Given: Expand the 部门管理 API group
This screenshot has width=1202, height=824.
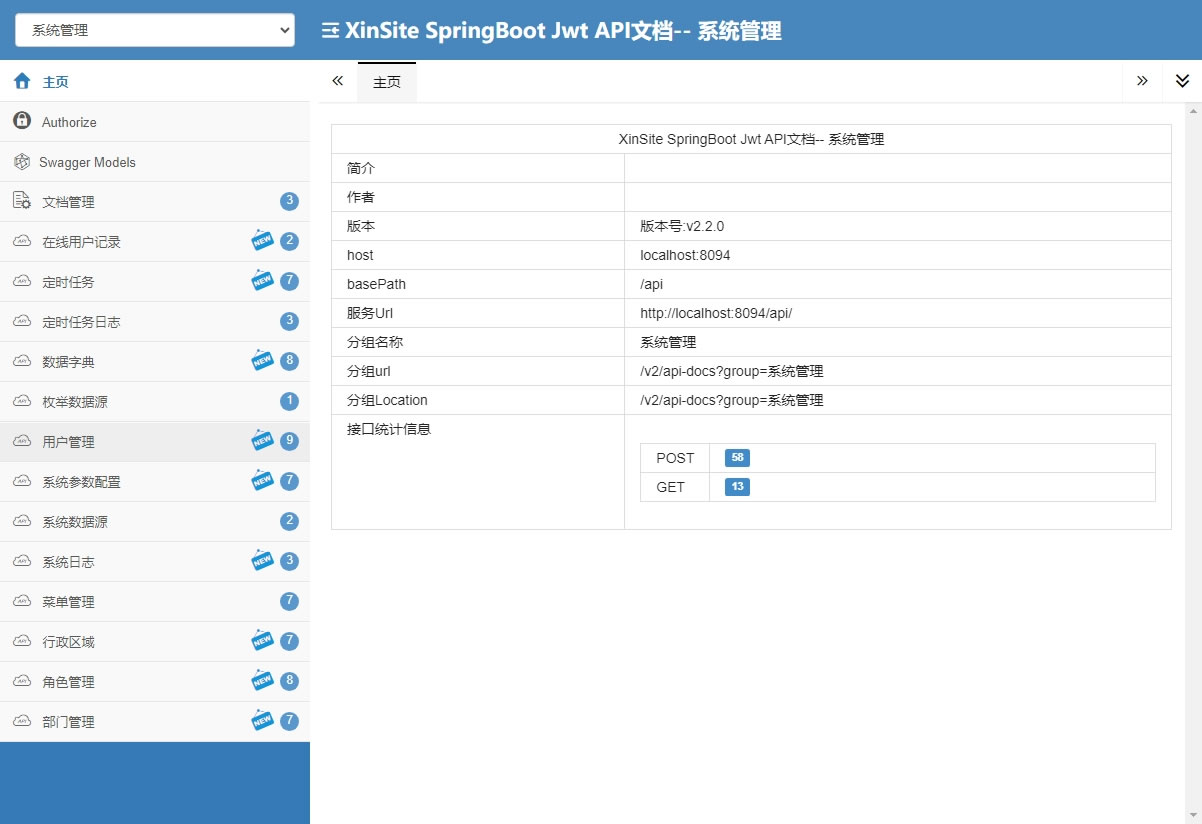Looking at the screenshot, I should tap(155, 721).
